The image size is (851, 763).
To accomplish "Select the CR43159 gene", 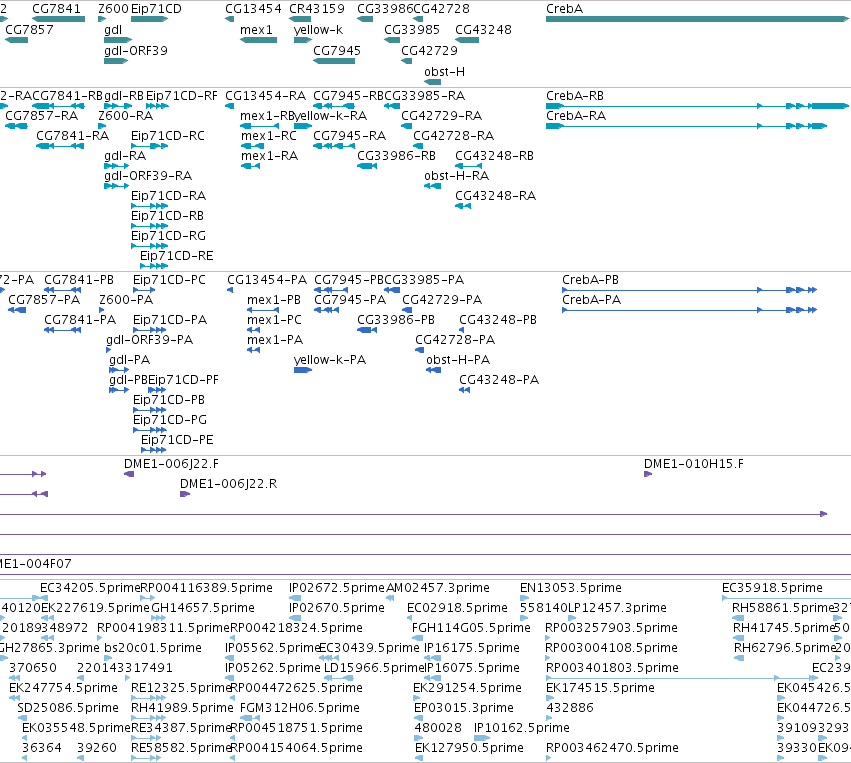I will 300,19.
